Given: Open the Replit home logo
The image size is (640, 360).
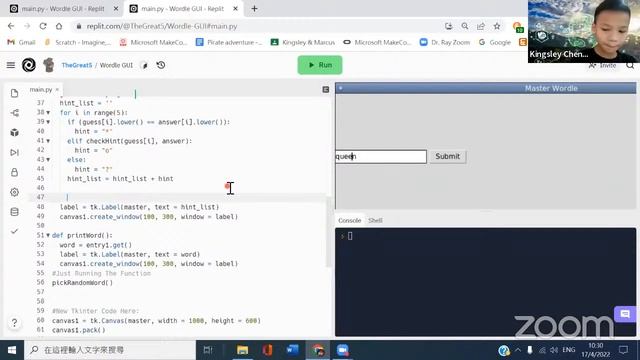Looking at the screenshot, I should point(29,65).
